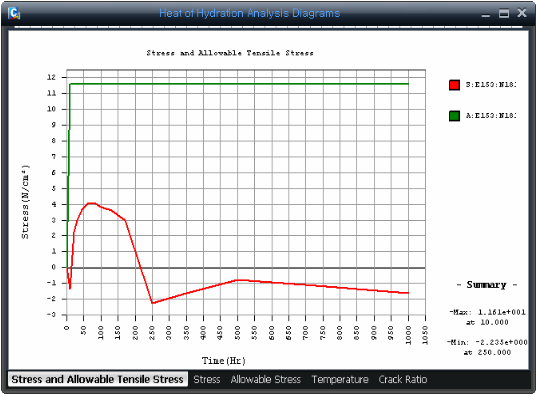Click the red curve minimum at 250 hours
Viewport: 537px width, 395px height.
point(153,303)
